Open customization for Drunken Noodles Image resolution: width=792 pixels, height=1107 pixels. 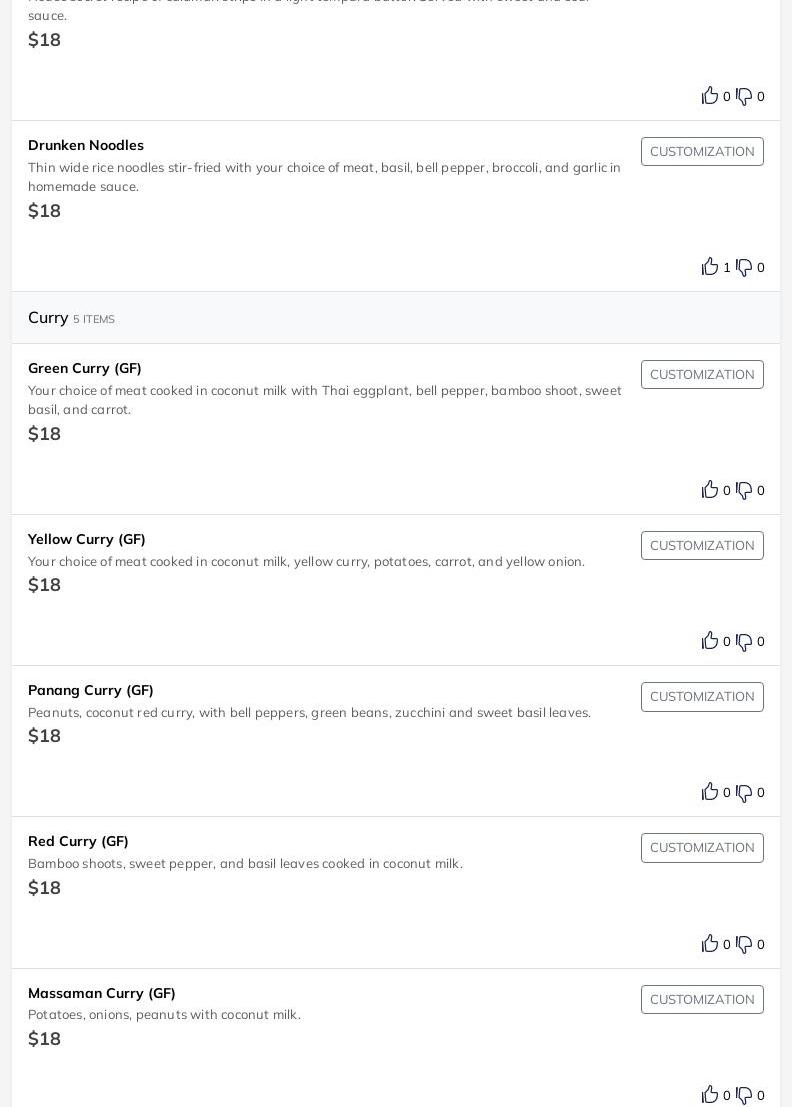click(702, 152)
